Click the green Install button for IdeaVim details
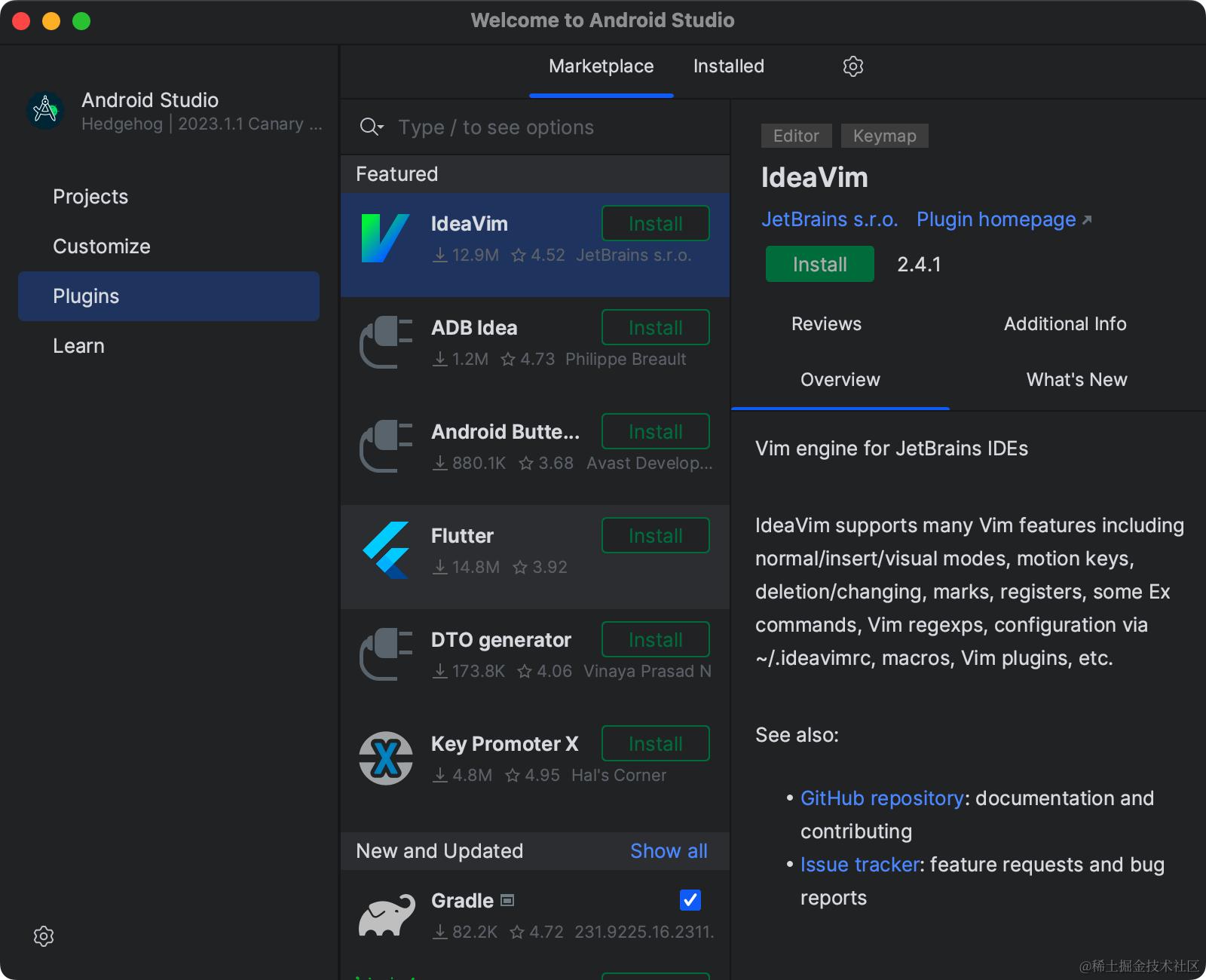 click(x=819, y=265)
